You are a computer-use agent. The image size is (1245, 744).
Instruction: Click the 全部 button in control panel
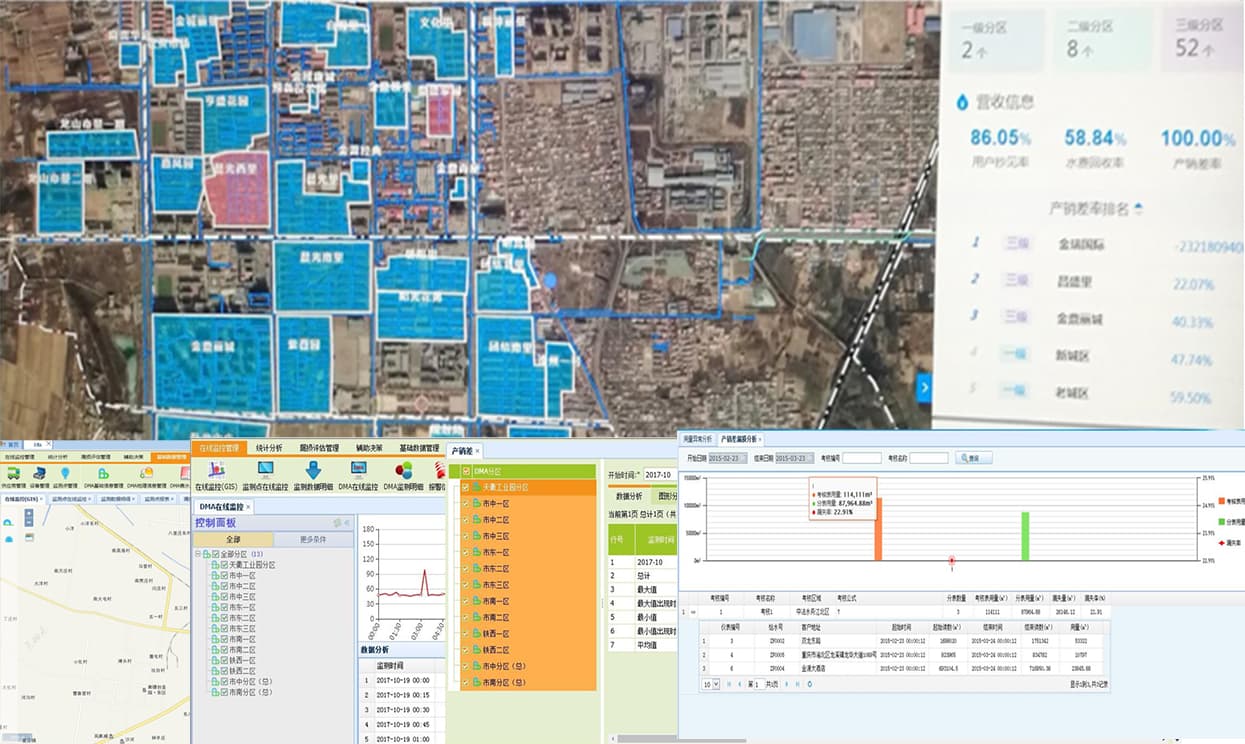[232, 540]
